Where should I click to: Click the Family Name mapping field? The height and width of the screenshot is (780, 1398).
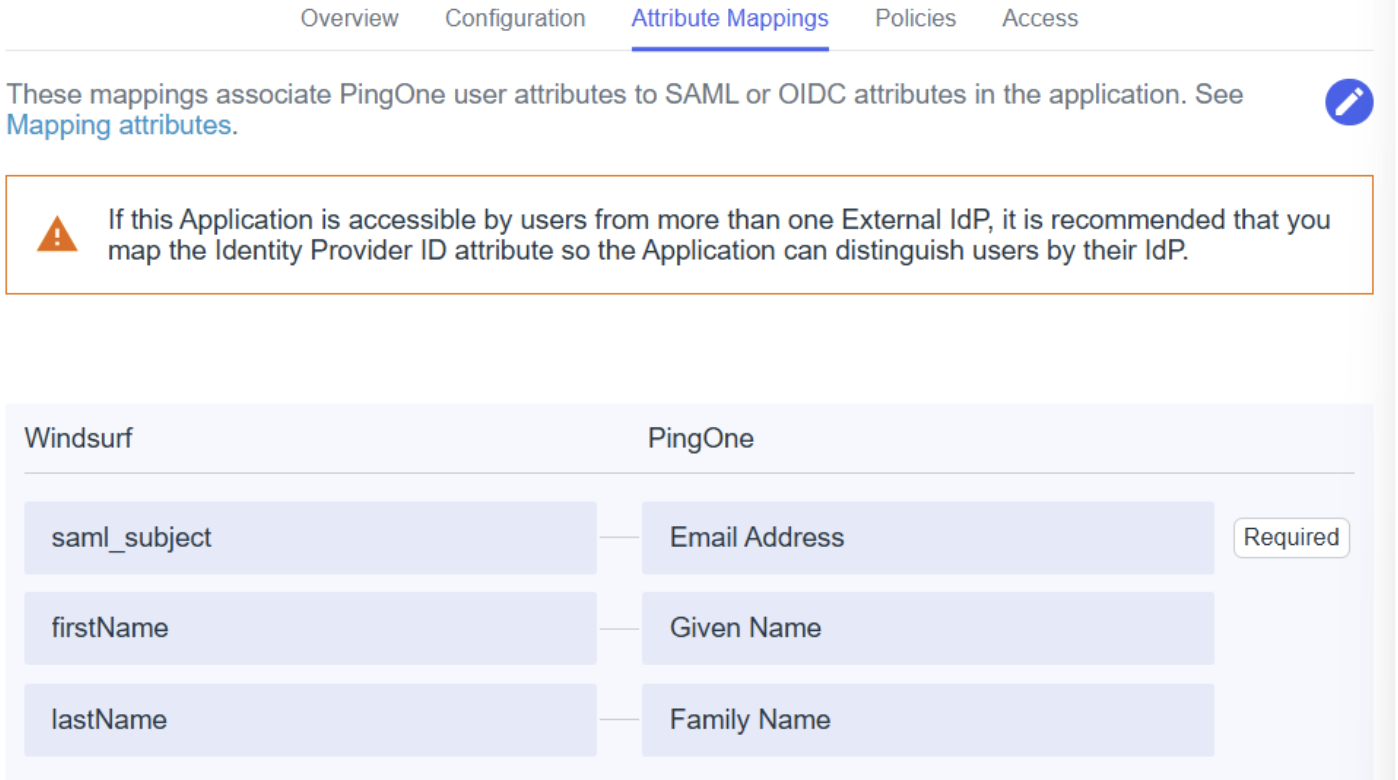point(928,720)
